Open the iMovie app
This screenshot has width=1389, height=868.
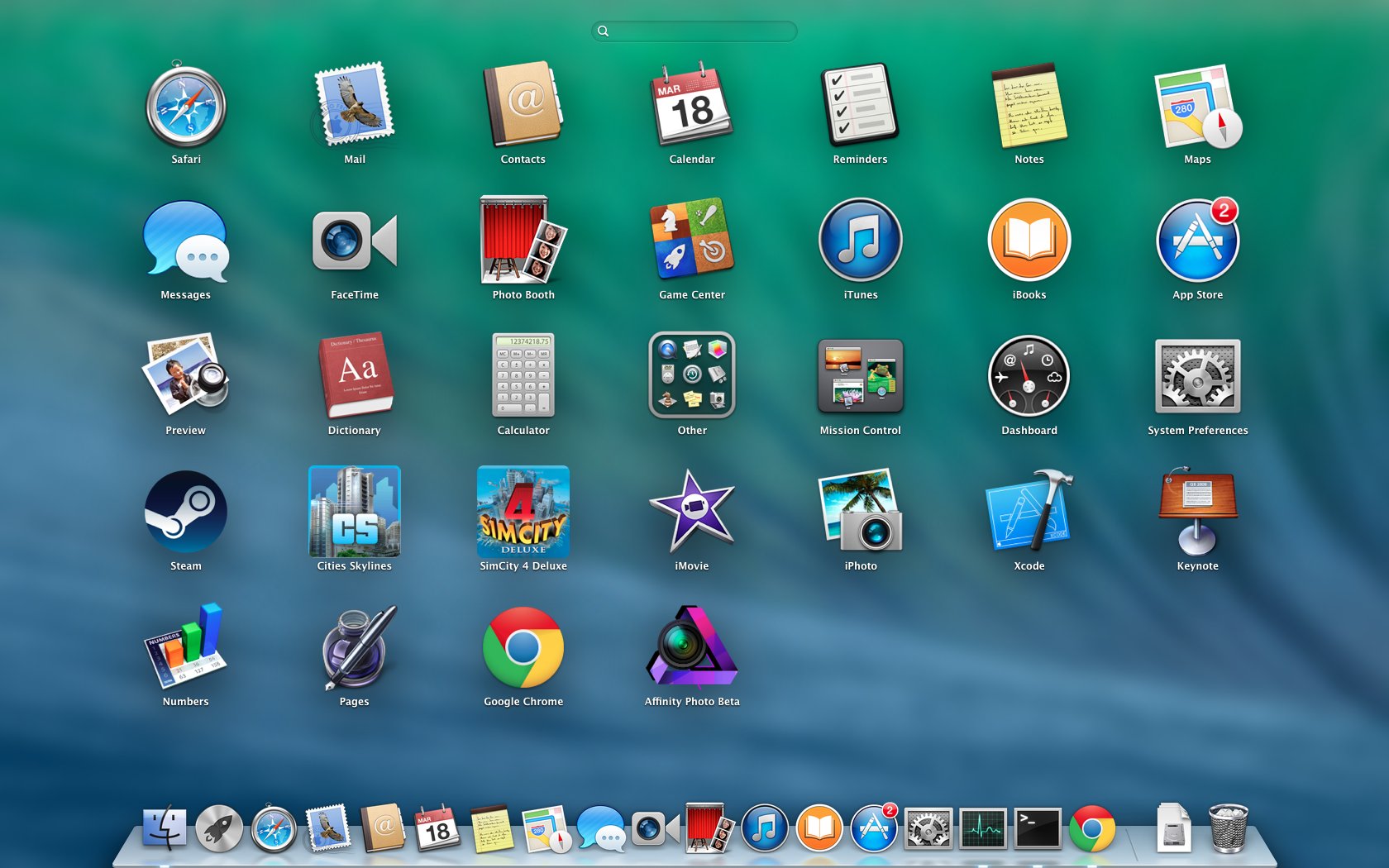692,511
